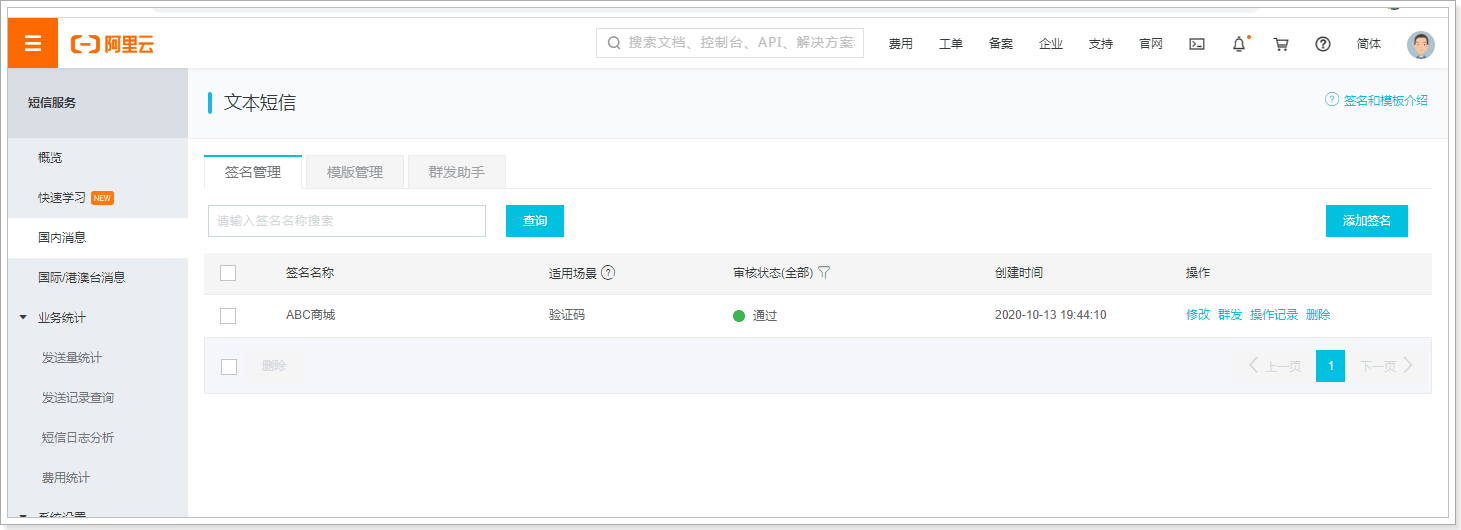Click the 添加签名 button
Image resolution: width=1461 pixels, height=530 pixels.
1366,221
